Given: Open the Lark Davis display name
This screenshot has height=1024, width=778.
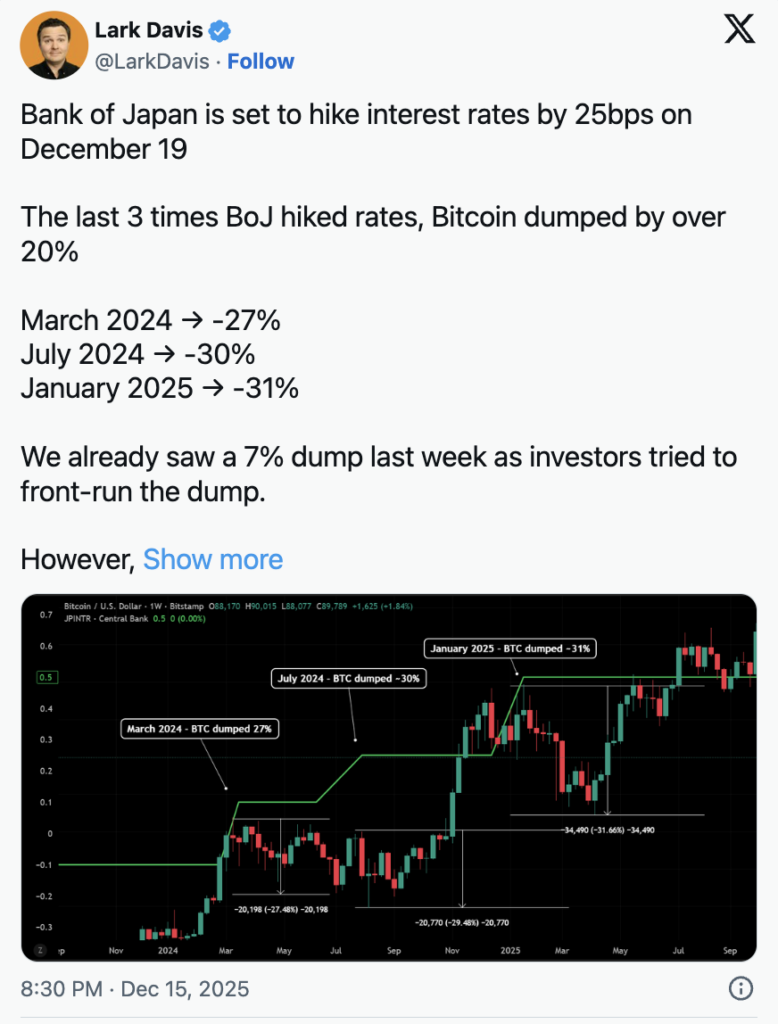Looking at the screenshot, I should coord(149,29).
